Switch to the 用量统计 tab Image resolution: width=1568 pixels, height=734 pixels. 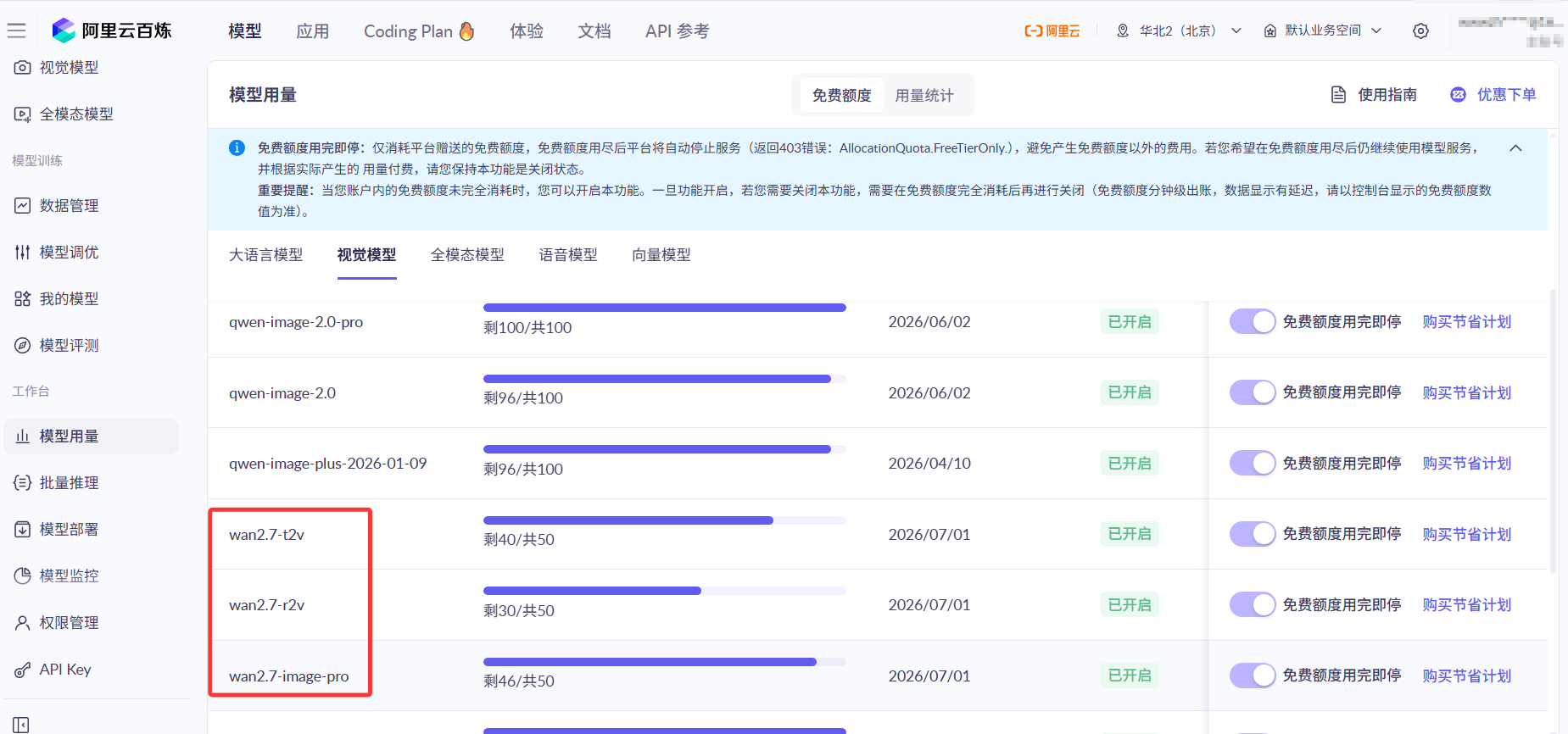tap(924, 95)
